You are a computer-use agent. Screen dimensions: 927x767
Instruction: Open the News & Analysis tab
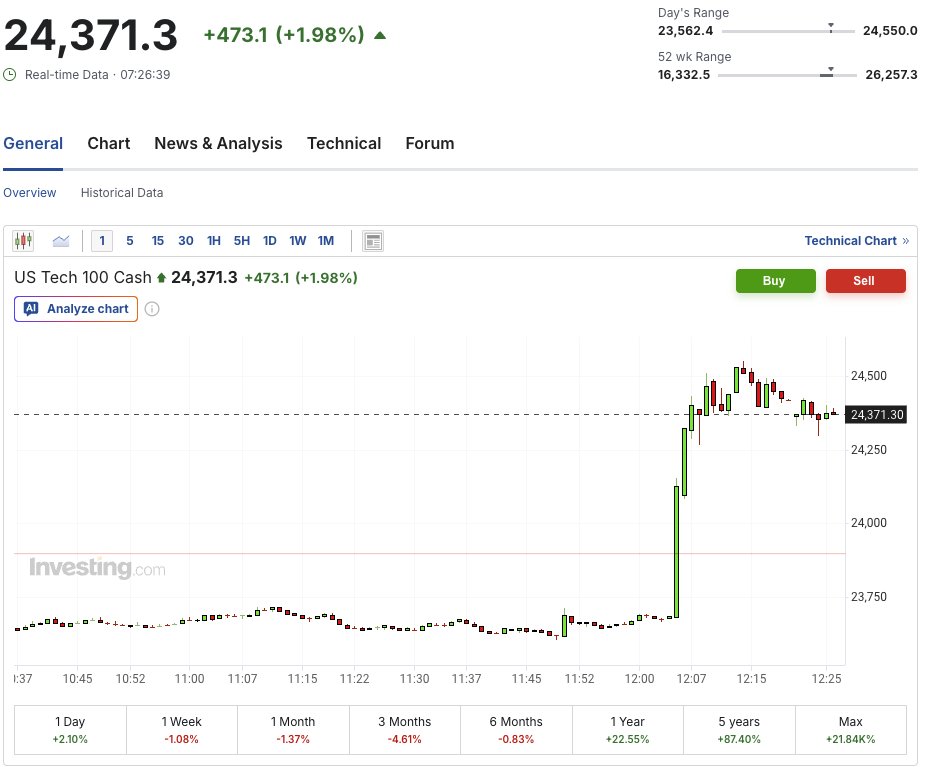pyautogui.click(x=218, y=144)
